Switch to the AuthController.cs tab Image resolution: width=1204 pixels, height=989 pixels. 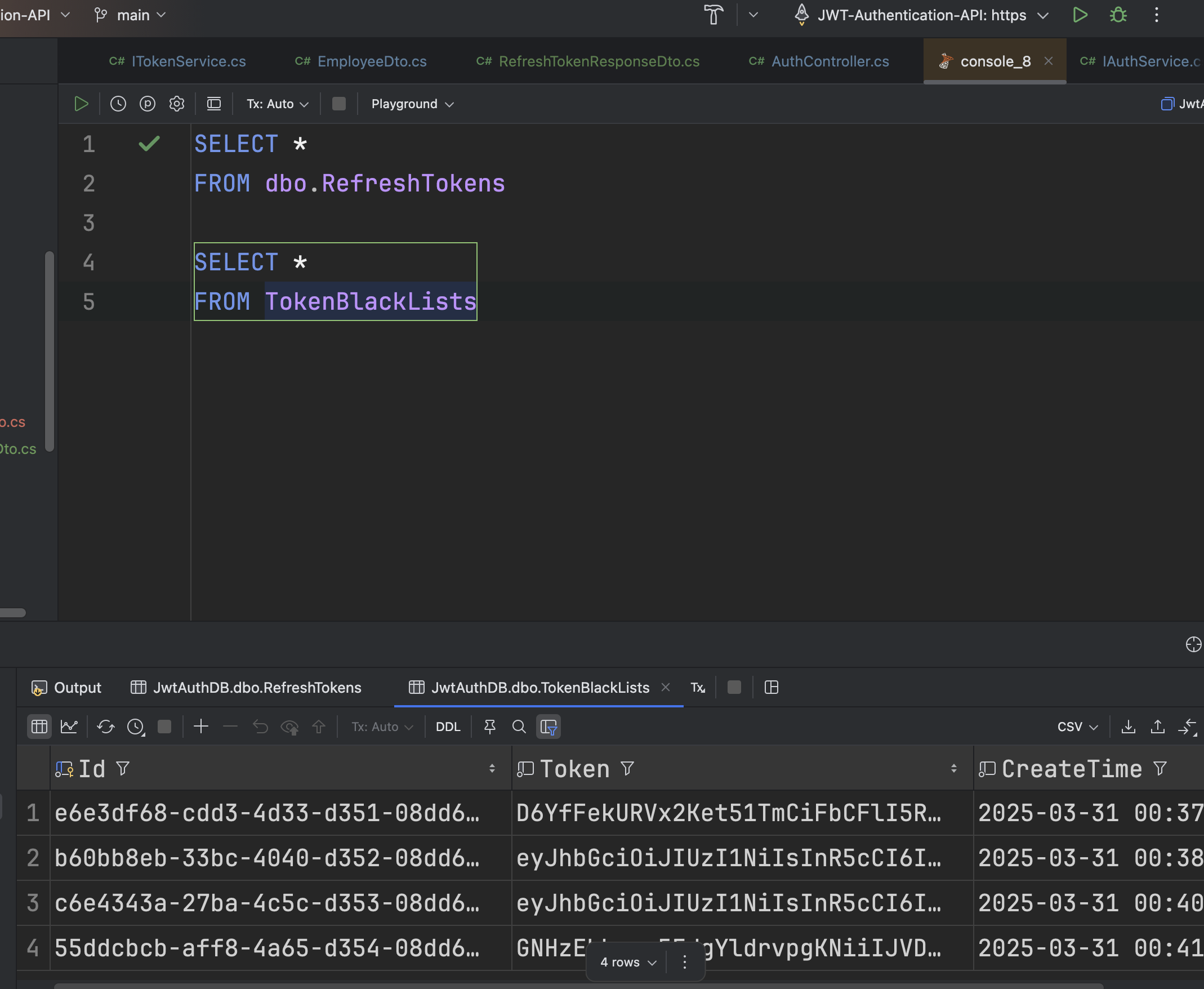(830, 61)
